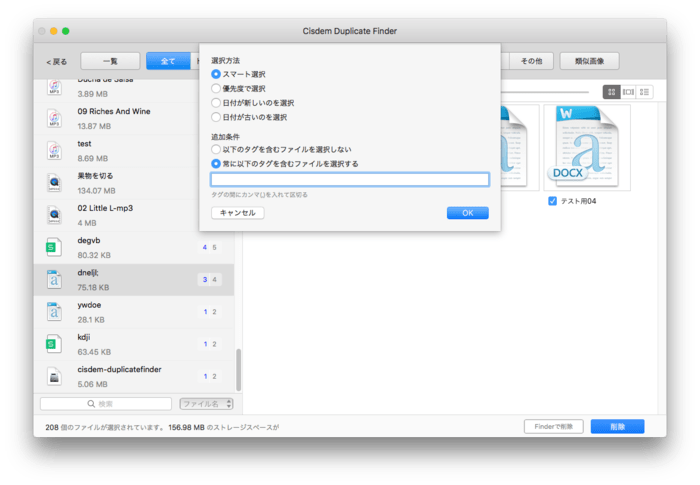Select the 優先度で選択 radio option
This screenshot has height=485, width=700.
pos(216,88)
